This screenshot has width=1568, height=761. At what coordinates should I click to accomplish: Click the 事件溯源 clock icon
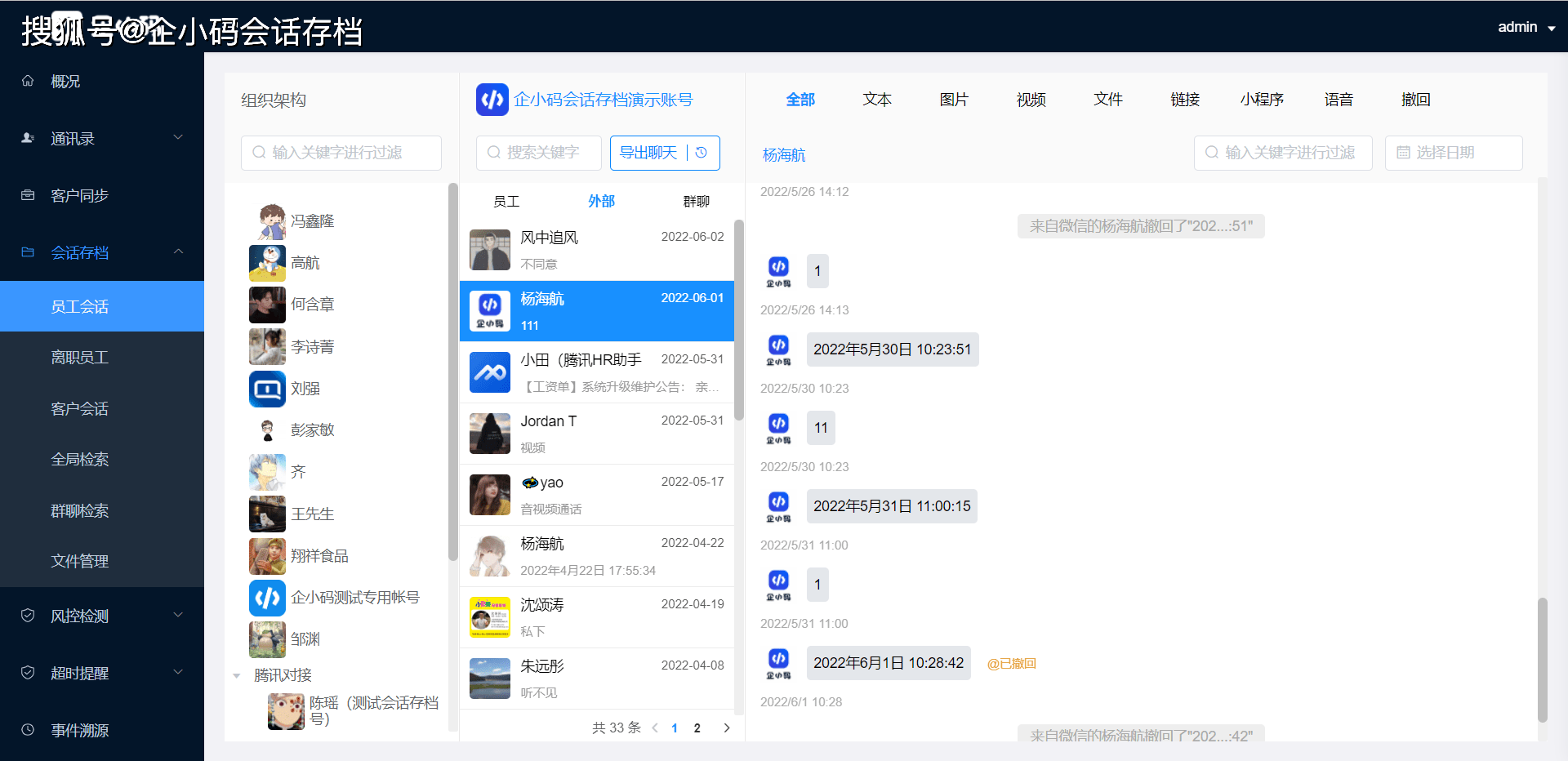pos(28,730)
